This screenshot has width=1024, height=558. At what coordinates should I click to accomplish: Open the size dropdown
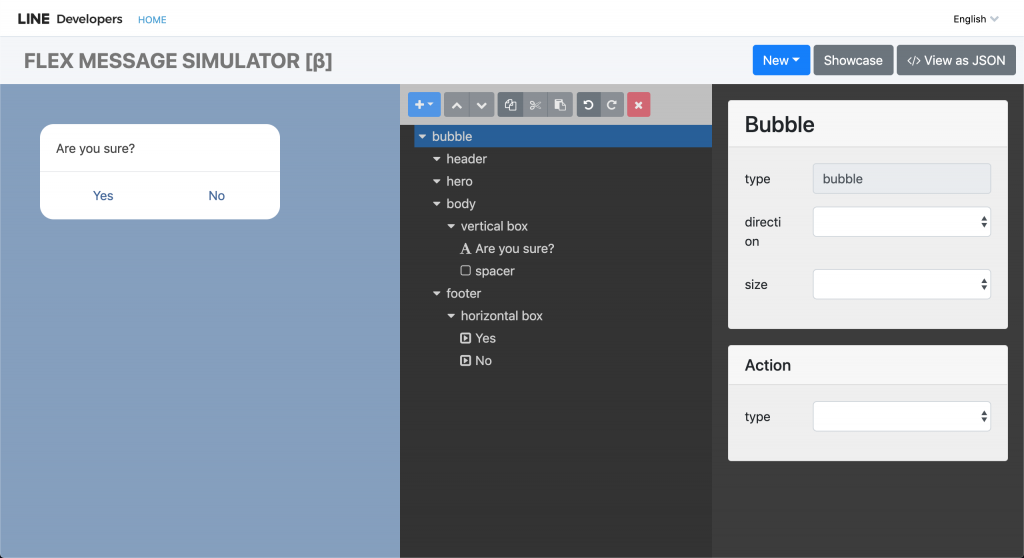pyautogui.click(x=901, y=284)
